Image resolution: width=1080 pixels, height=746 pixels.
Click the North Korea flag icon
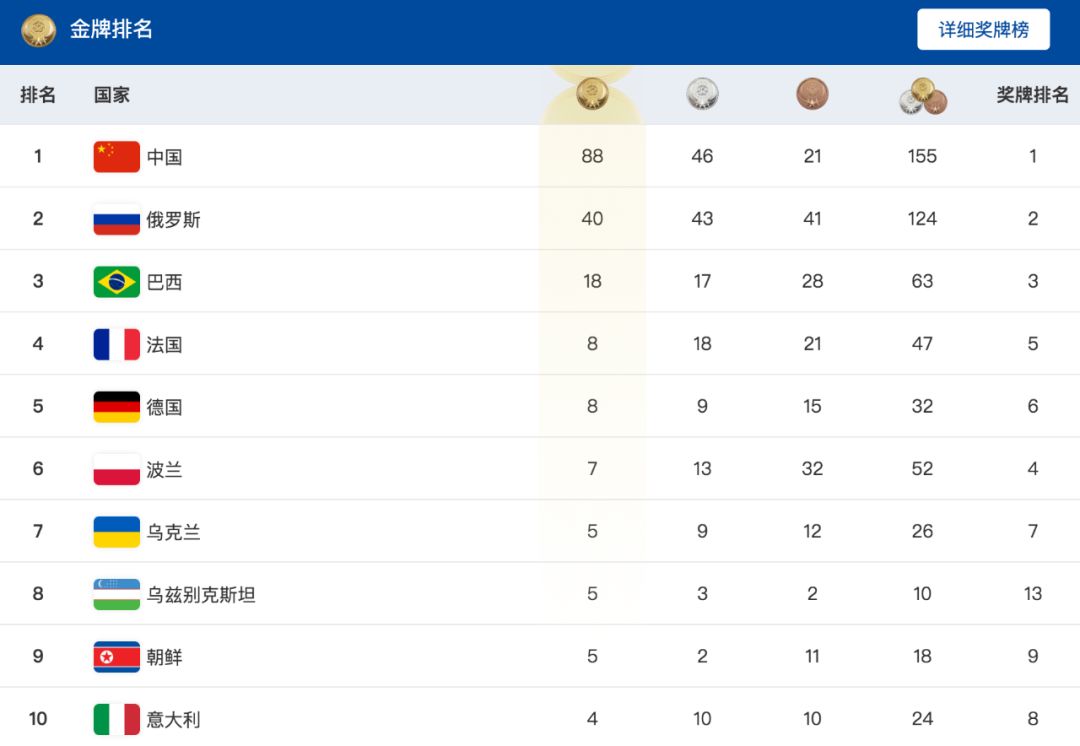[116, 656]
